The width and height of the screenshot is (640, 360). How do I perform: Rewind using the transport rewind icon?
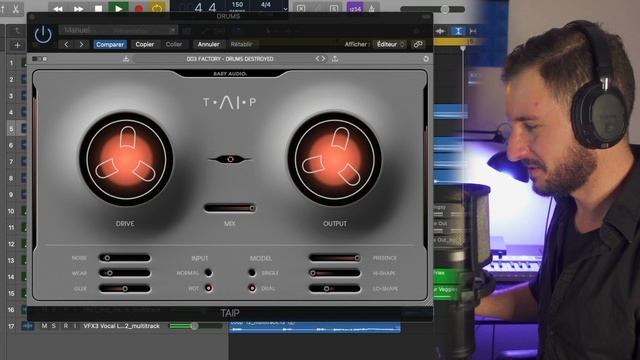coord(58,9)
